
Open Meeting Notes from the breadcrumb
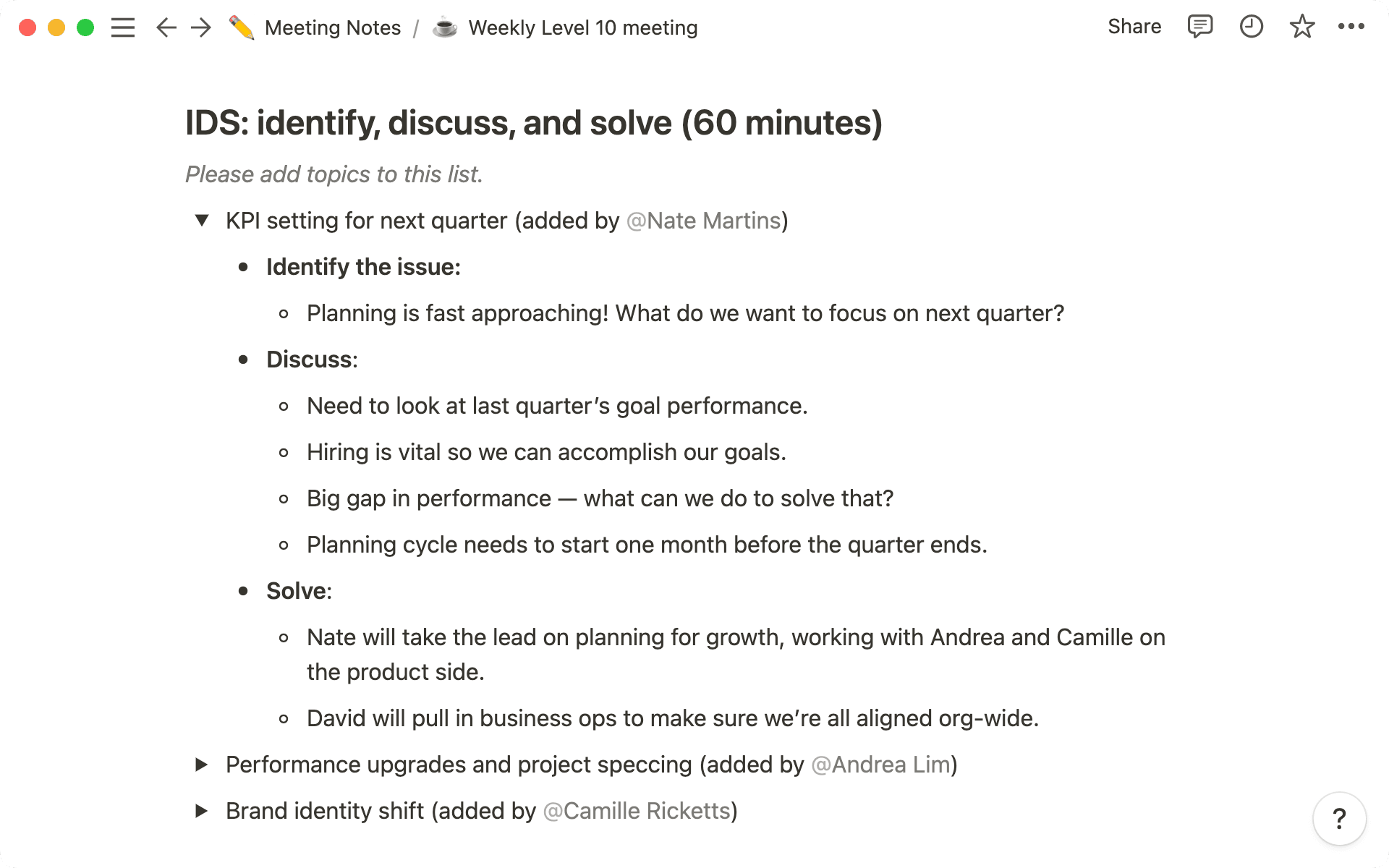tap(334, 27)
